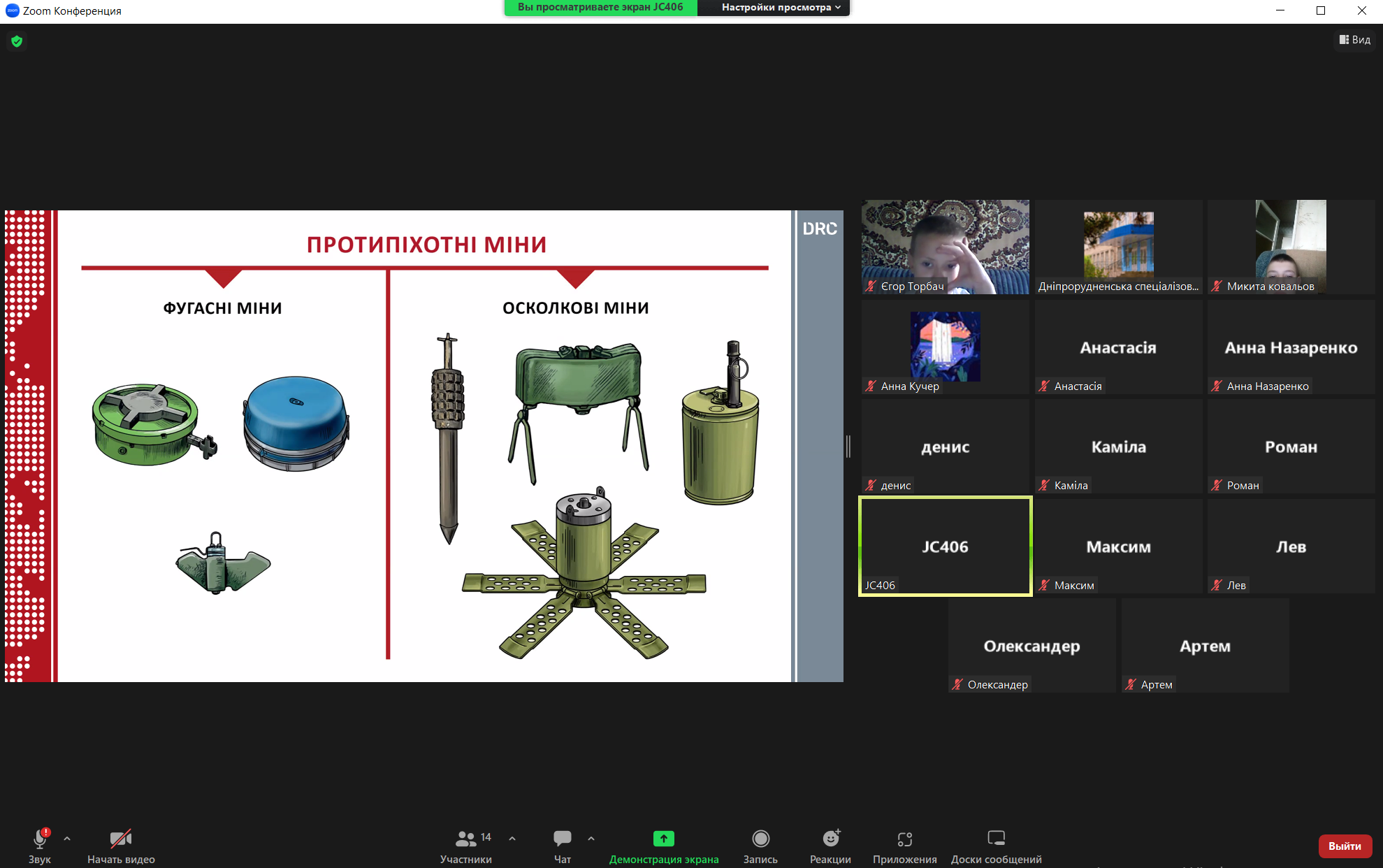The width and height of the screenshot is (1383, 868).
Task: Open the Reactions smiley menu
Action: (830, 838)
